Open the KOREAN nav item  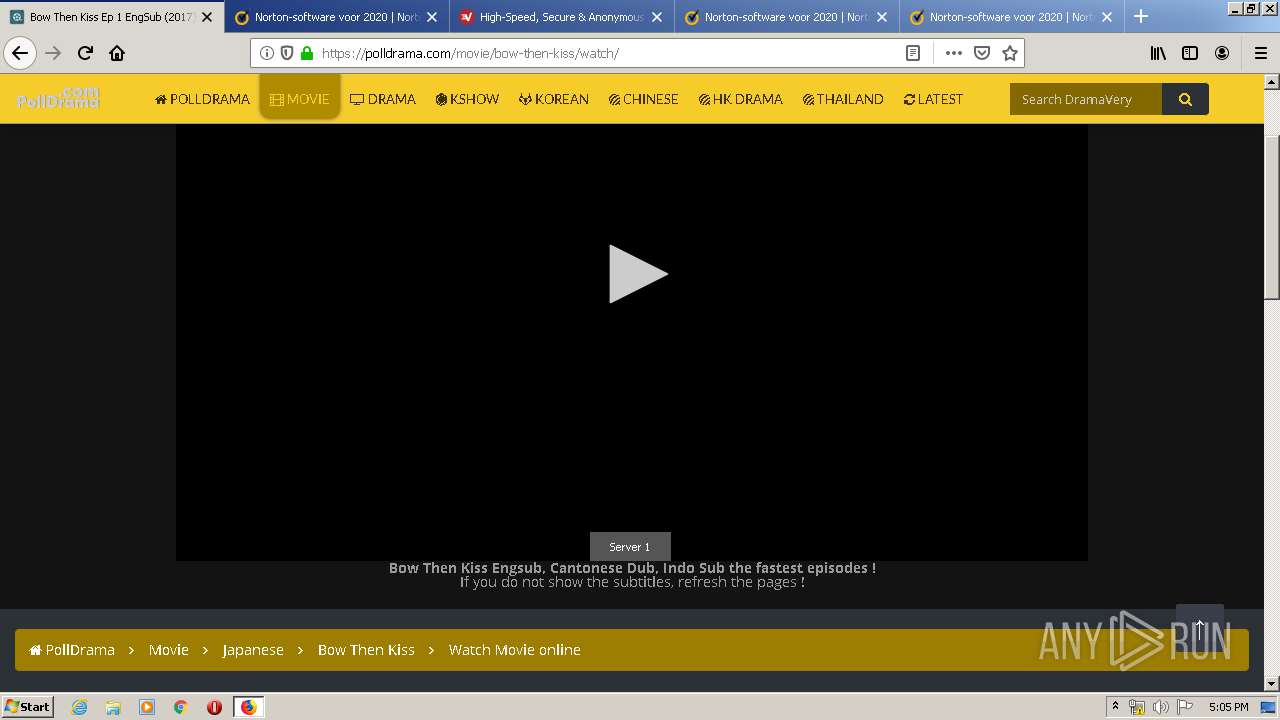click(554, 99)
